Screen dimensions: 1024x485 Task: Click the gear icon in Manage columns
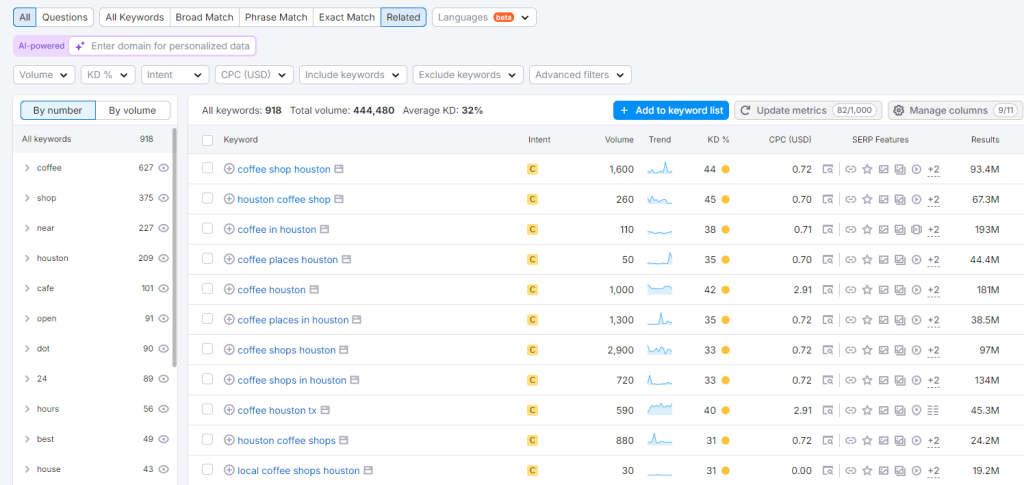898,110
